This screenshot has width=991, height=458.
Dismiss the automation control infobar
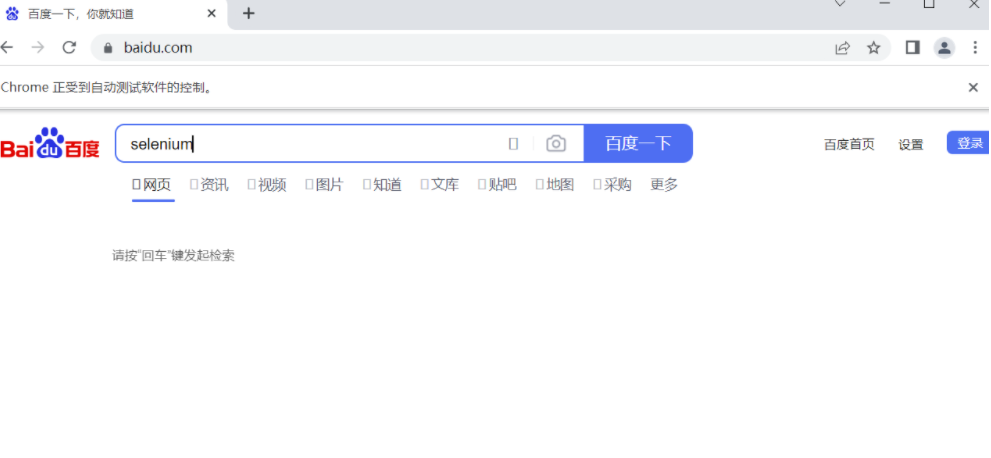coord(973,88)
